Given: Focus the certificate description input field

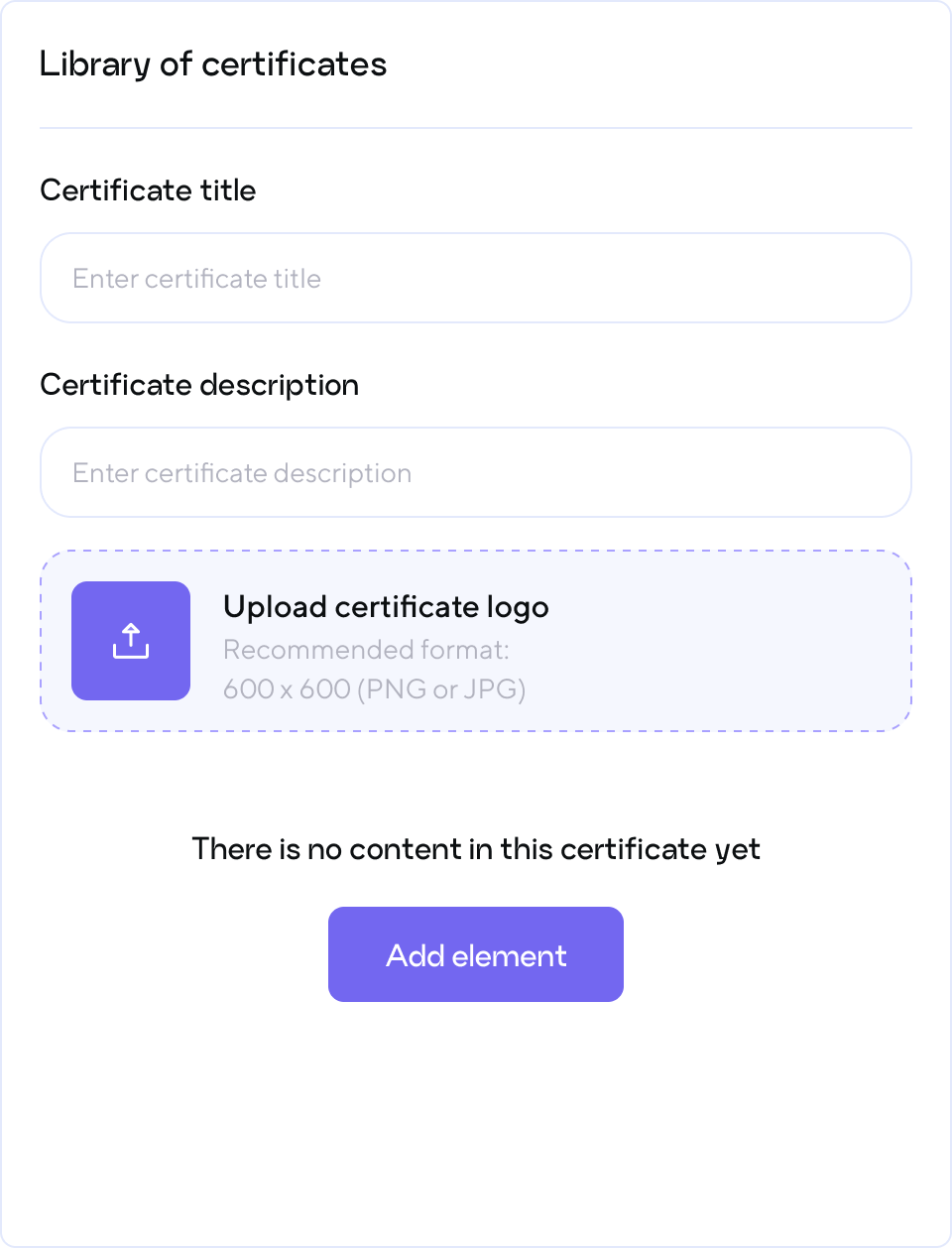Looking at the screenshot, I should [x=476, y=472].
